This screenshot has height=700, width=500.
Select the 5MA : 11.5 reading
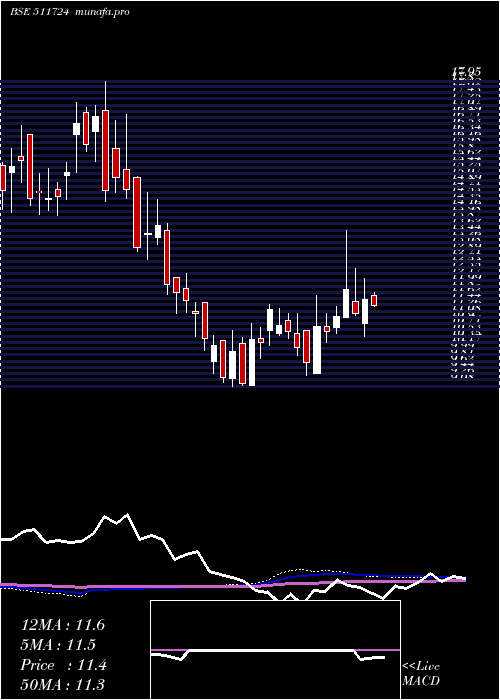click(x=58, y=645)
